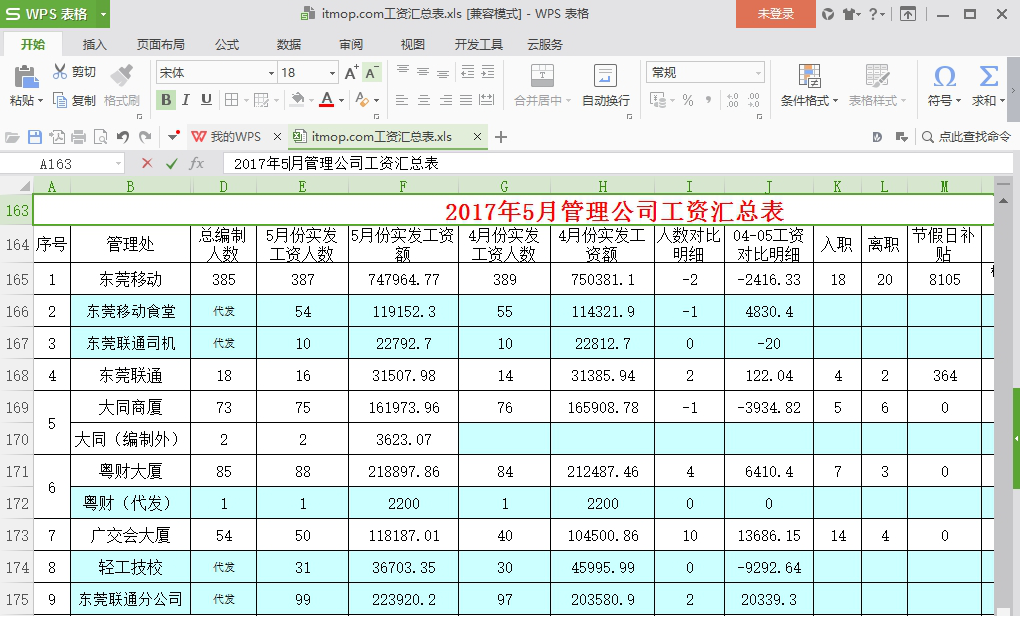The height and width of the screenshot is (640, 1020).
Task: Toggle Bold formatting
Action: point(166,100)
